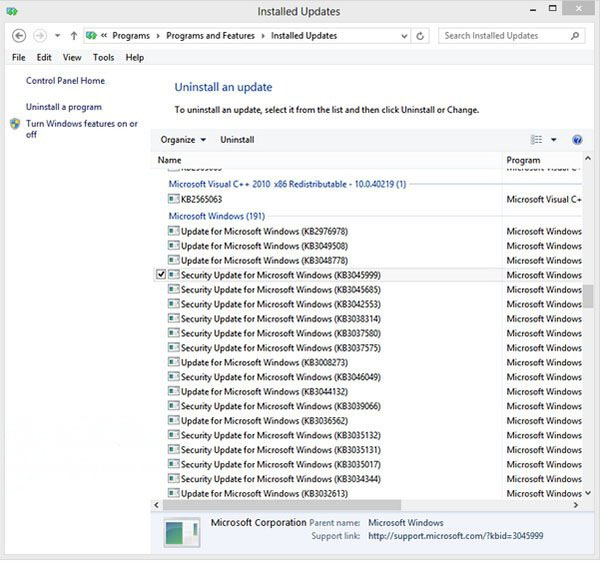Click icon of Security Update KB3038314
Image resolution: width=600 pixels, height=561 pixels.
174,318
